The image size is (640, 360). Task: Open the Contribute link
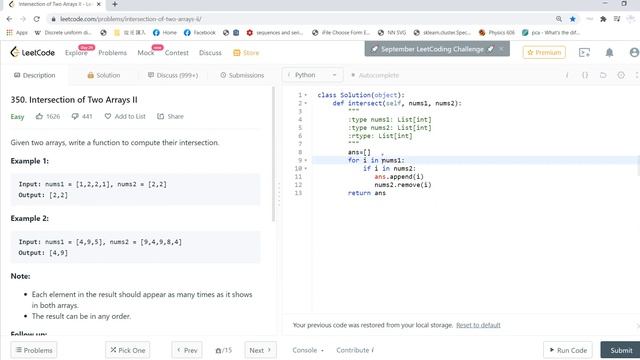pyautogui.click(x=355, y=350)
